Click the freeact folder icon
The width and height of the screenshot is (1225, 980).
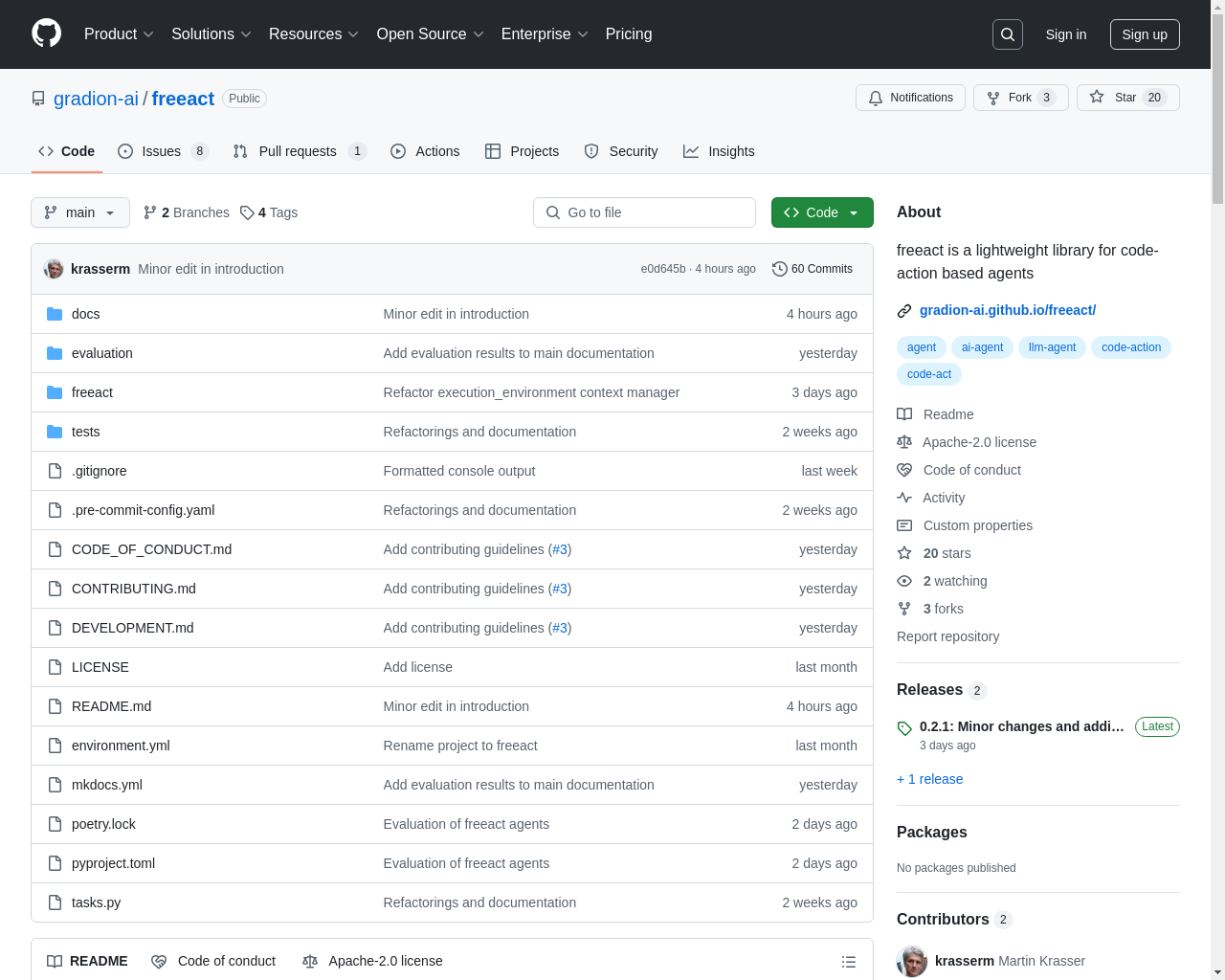tap(55, 392)
